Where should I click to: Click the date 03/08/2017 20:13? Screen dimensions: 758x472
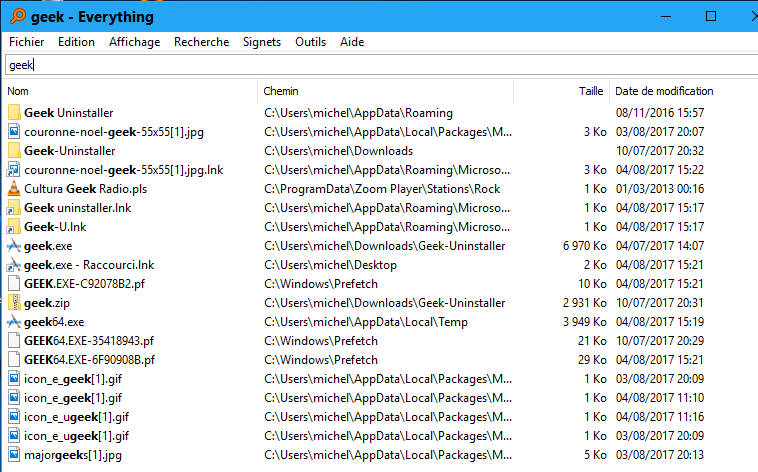tap(660, 455)
